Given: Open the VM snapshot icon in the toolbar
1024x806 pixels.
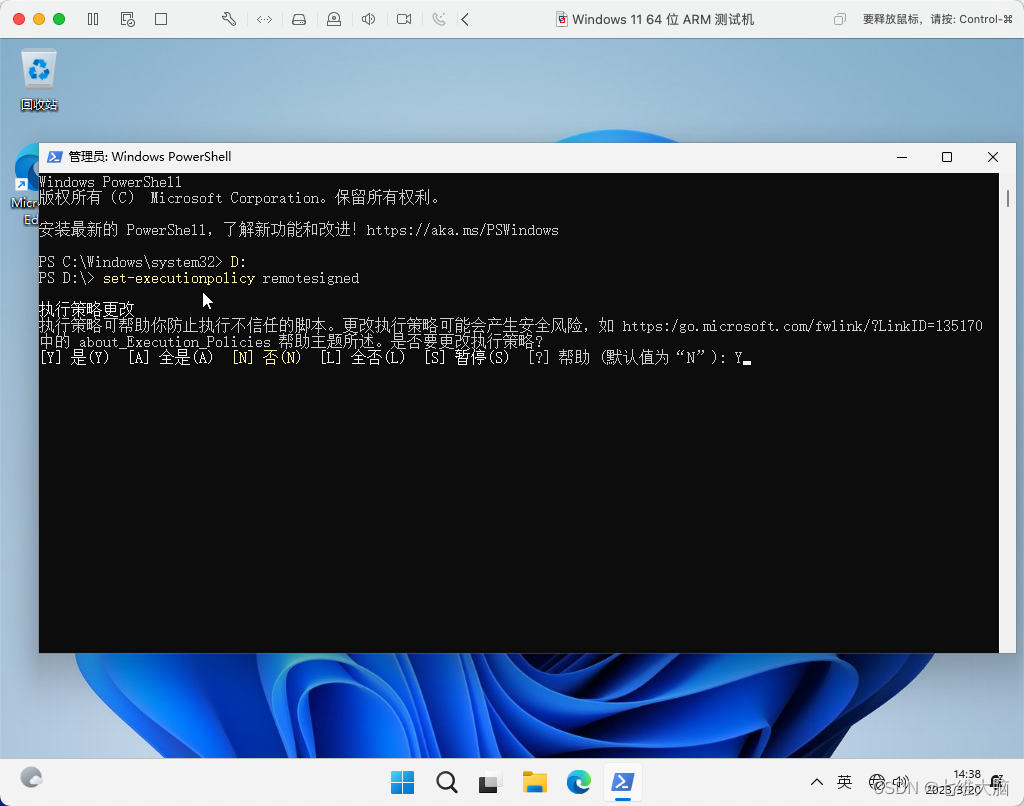Looking at the screenshot, I should coord(127,19).
